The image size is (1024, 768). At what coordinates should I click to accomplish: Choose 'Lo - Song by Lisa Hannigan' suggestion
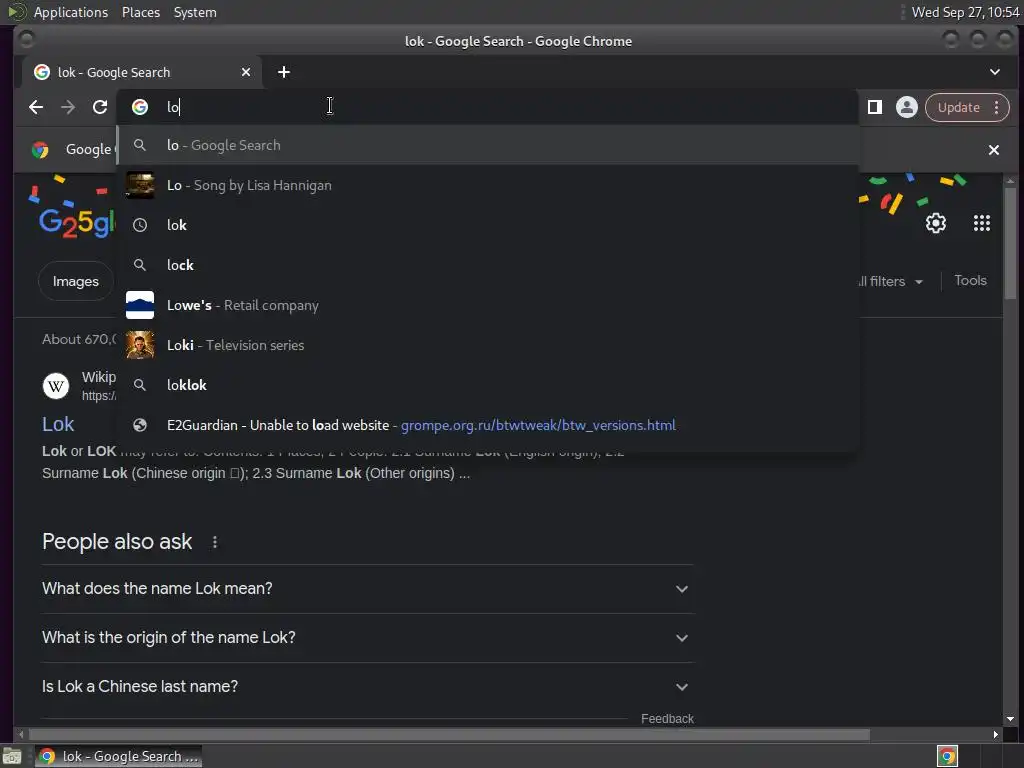[x=488, y=185]
